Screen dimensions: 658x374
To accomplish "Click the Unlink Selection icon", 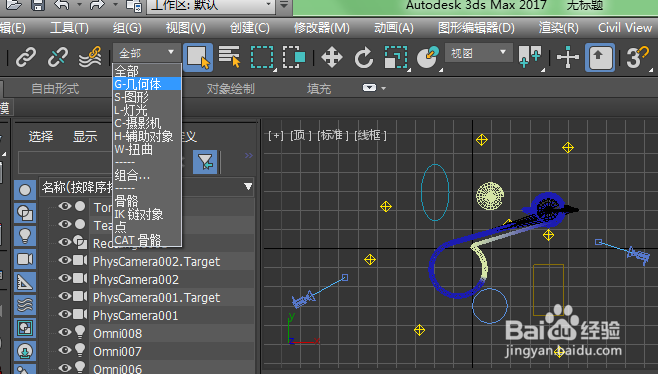I will [58, 57].
